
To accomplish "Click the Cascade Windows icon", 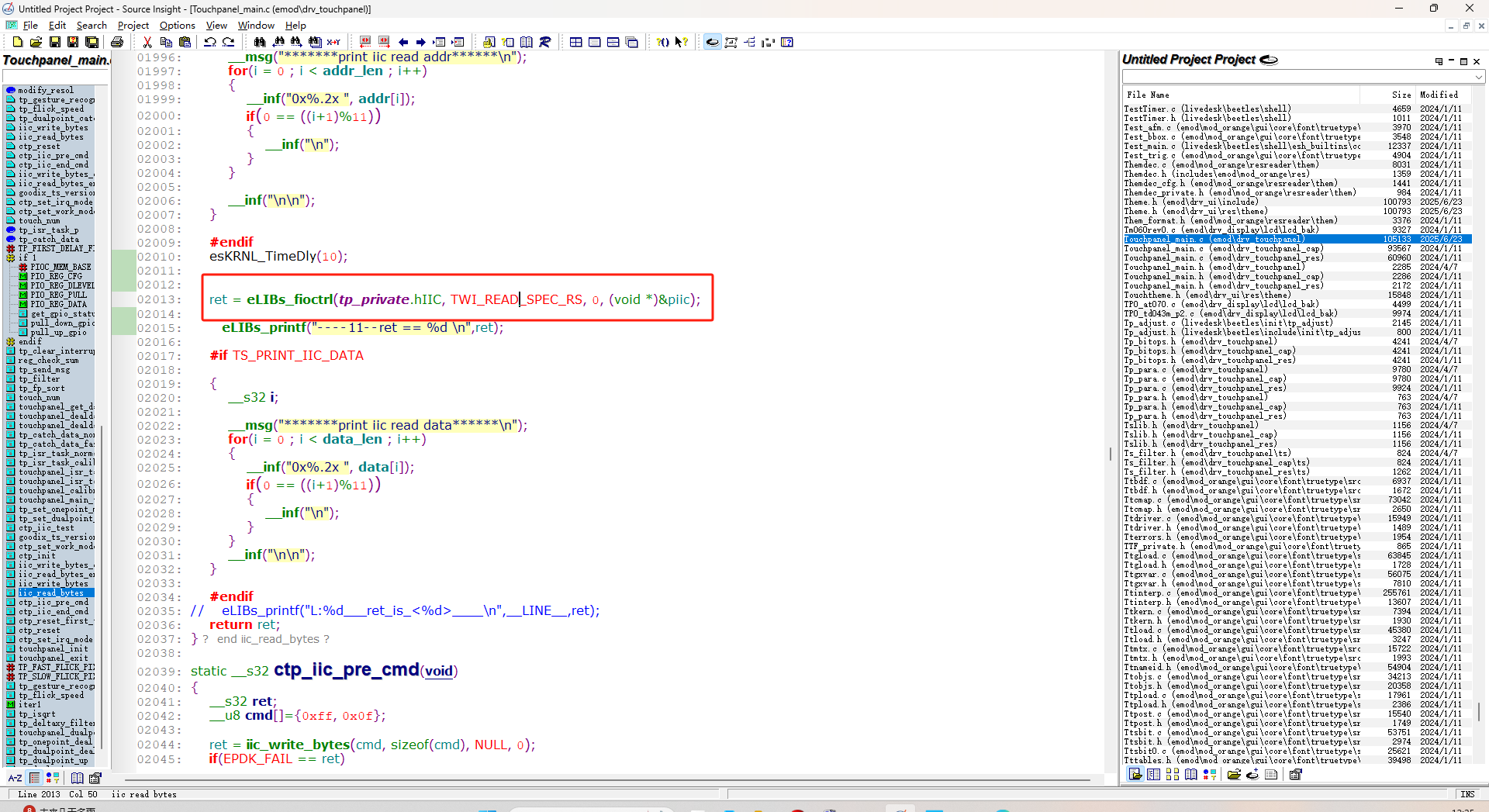I will tap(632, 42).
